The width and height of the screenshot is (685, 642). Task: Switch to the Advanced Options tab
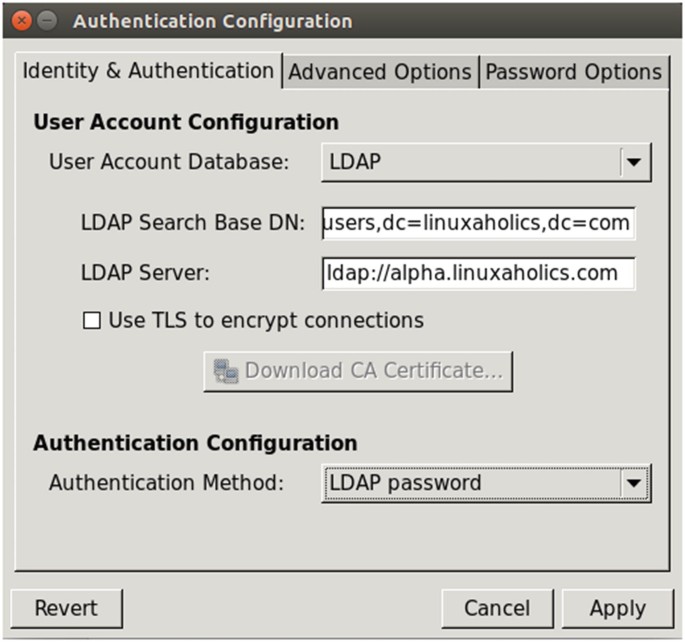381,72
